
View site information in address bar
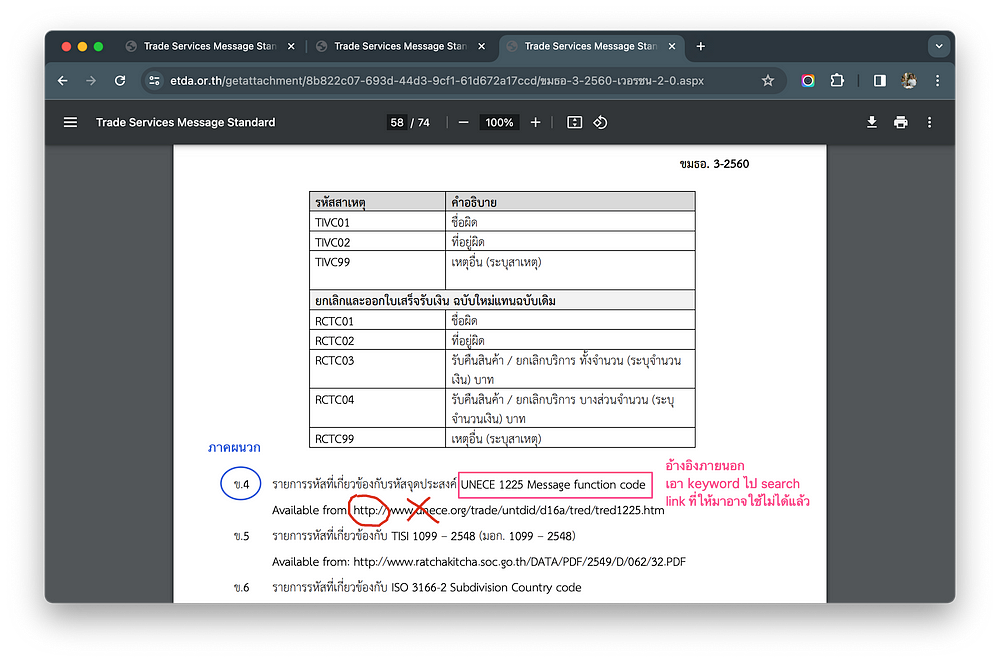(x=153, y=81)
